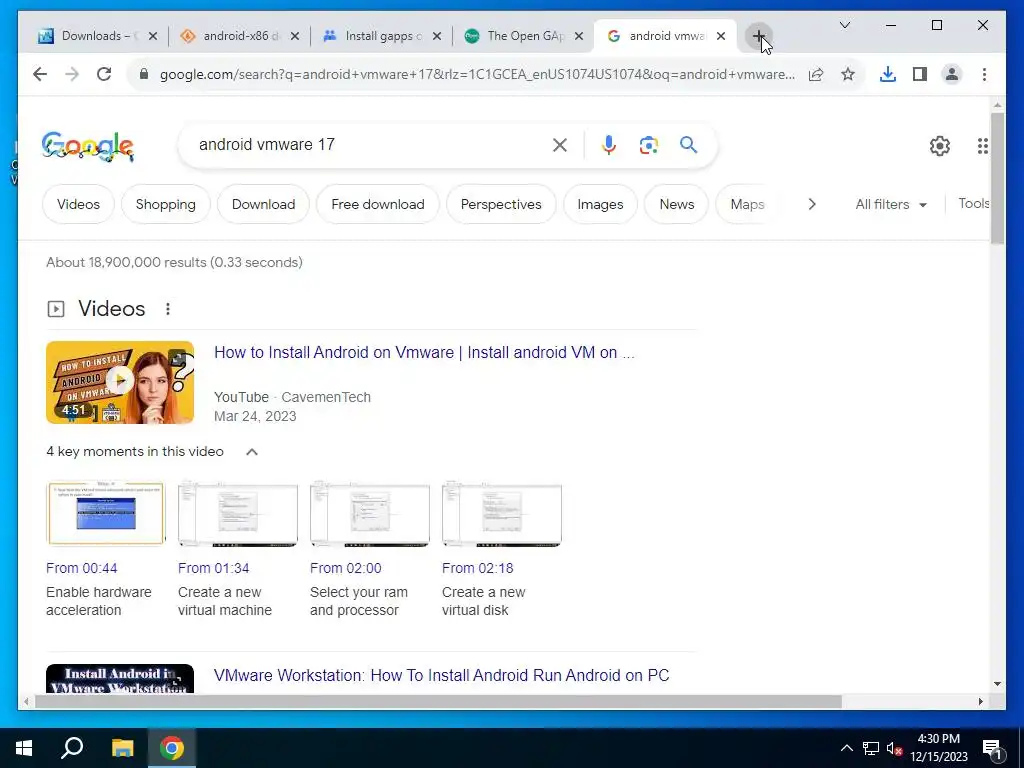Click muted volume tray icon
Viewport: 1024px width, 768px height.
pos(894,748)
